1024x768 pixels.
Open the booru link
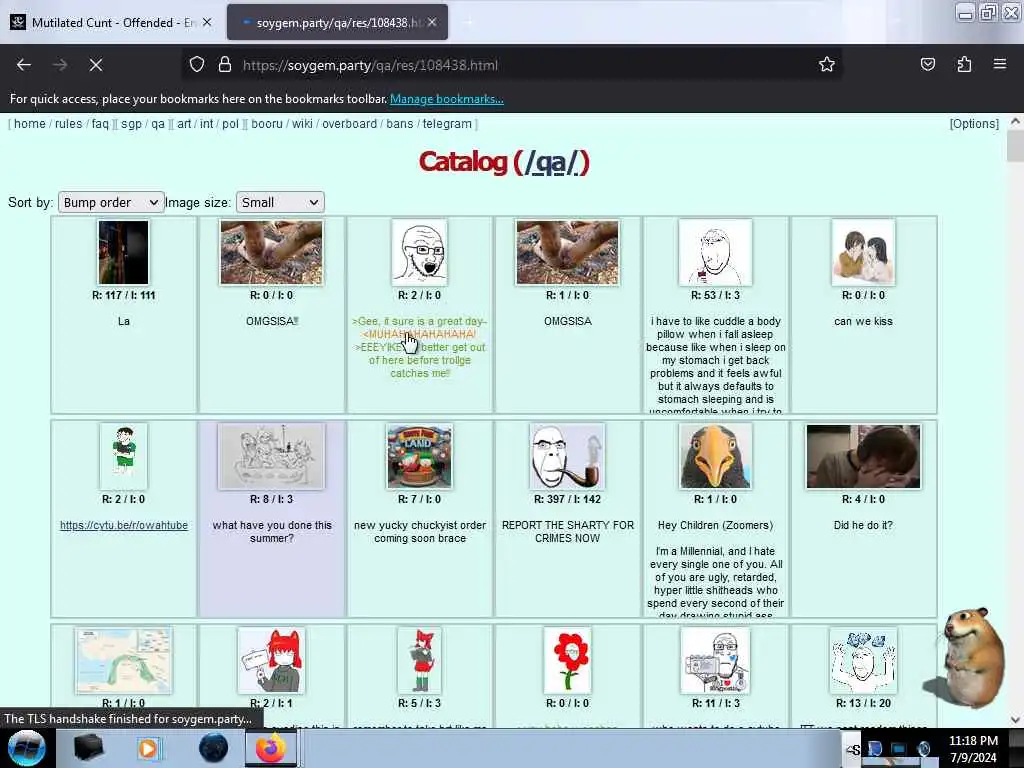click(x=267, y=123)
